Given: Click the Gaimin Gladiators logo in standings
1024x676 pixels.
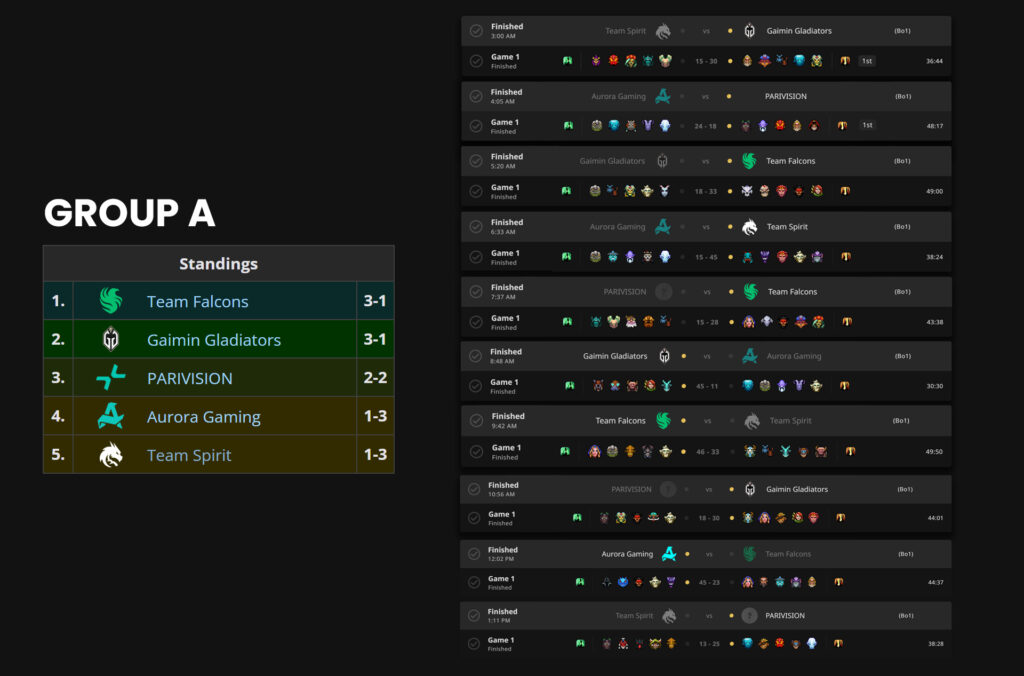Looking at the screenshot, I should point(111,340).
